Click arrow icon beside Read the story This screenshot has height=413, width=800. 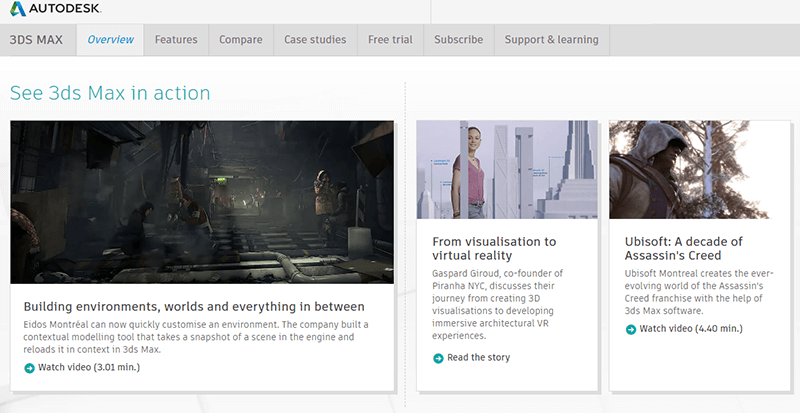click(x=438, y=358)
